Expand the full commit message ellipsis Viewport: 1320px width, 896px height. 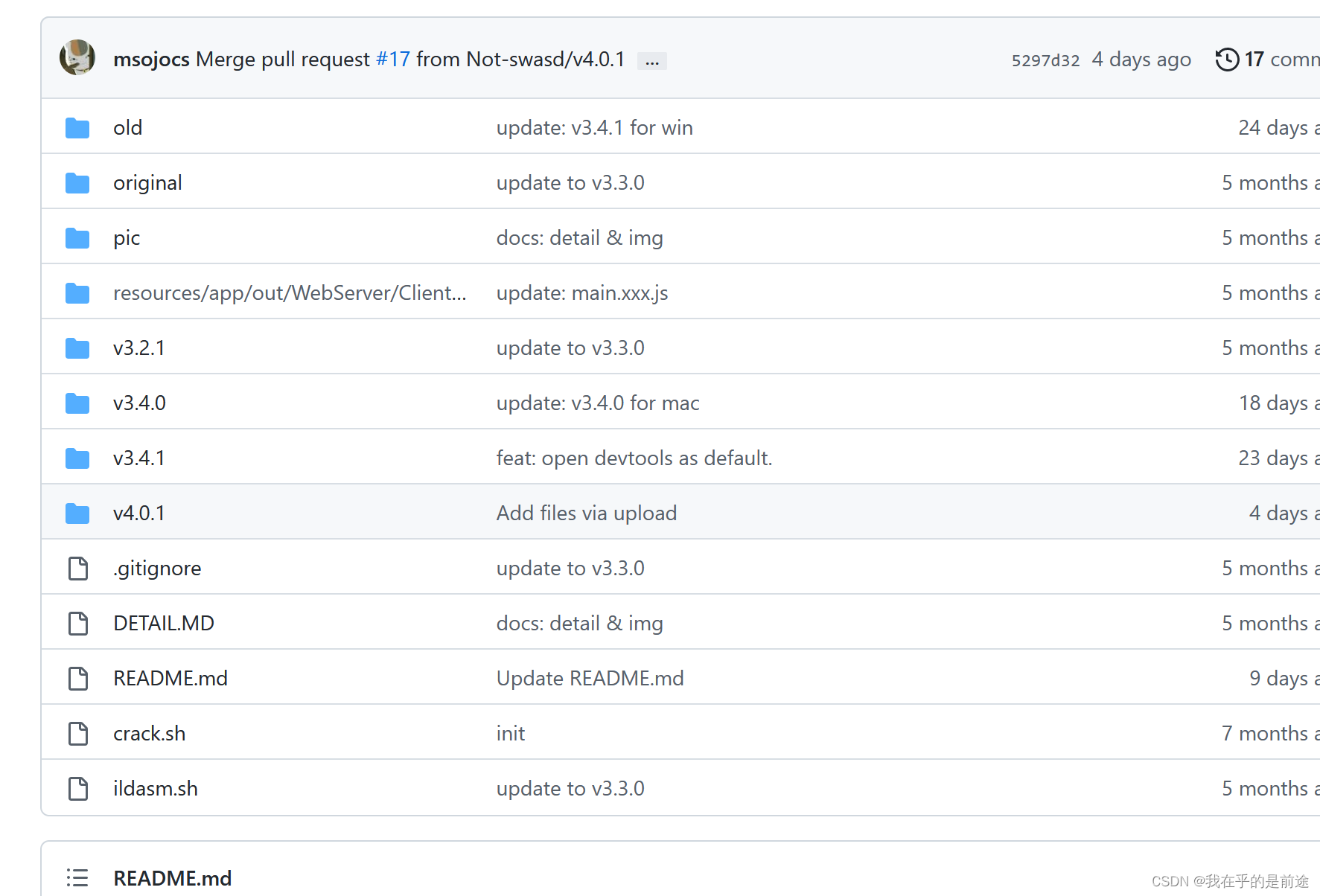[x=651, y=60]
